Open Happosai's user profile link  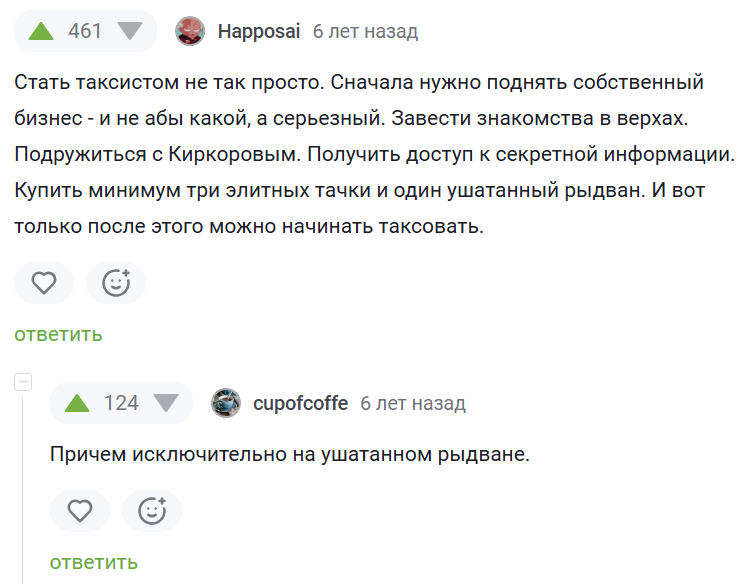point(259,32)
